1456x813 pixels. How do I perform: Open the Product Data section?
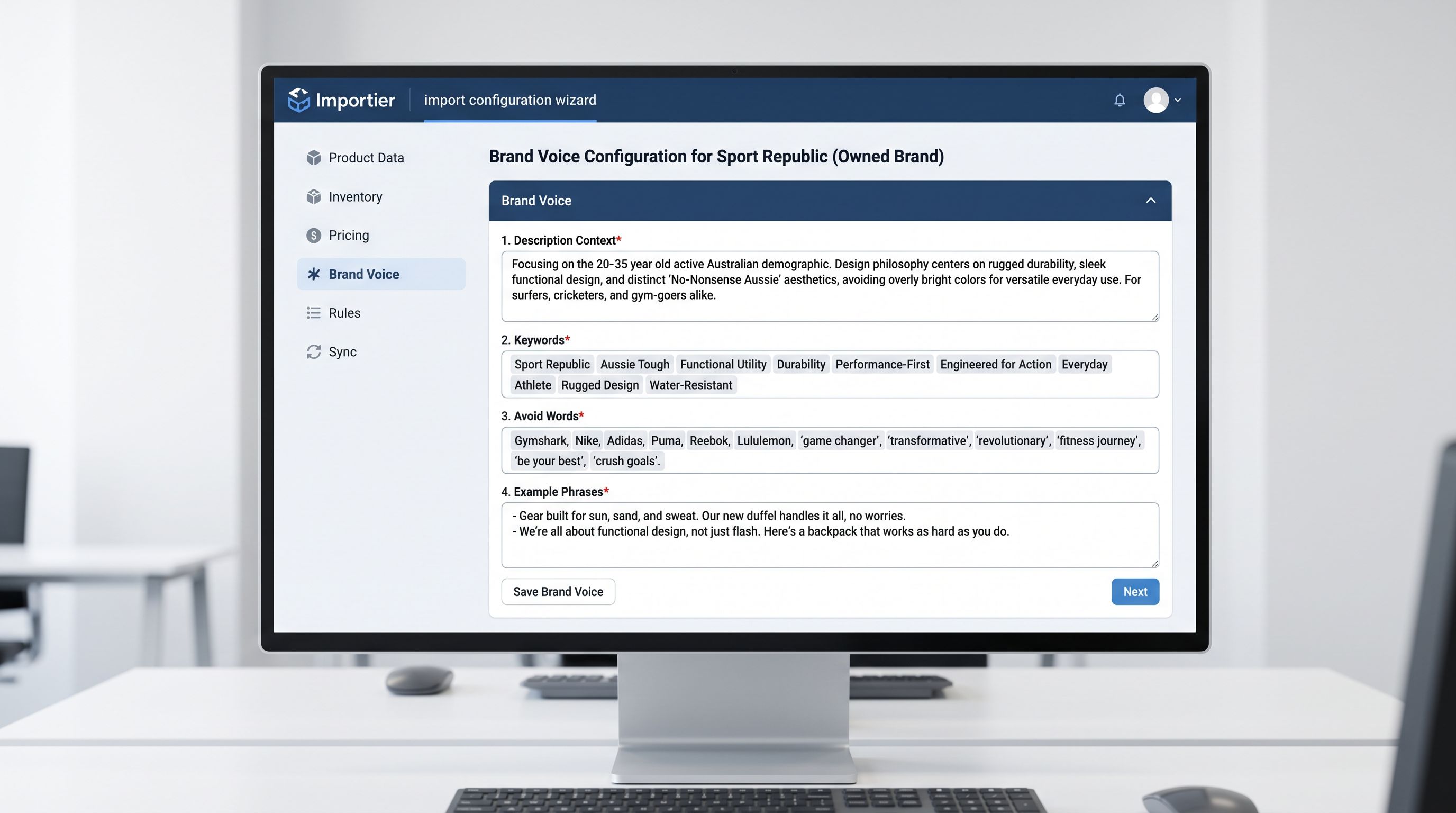(381, 158)
